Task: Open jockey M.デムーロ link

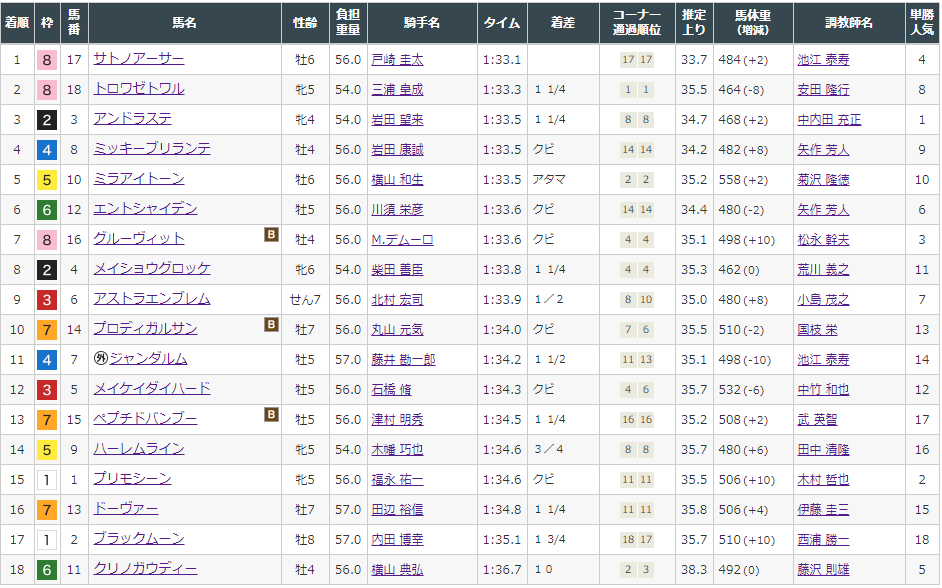Action: click(402, 240)
